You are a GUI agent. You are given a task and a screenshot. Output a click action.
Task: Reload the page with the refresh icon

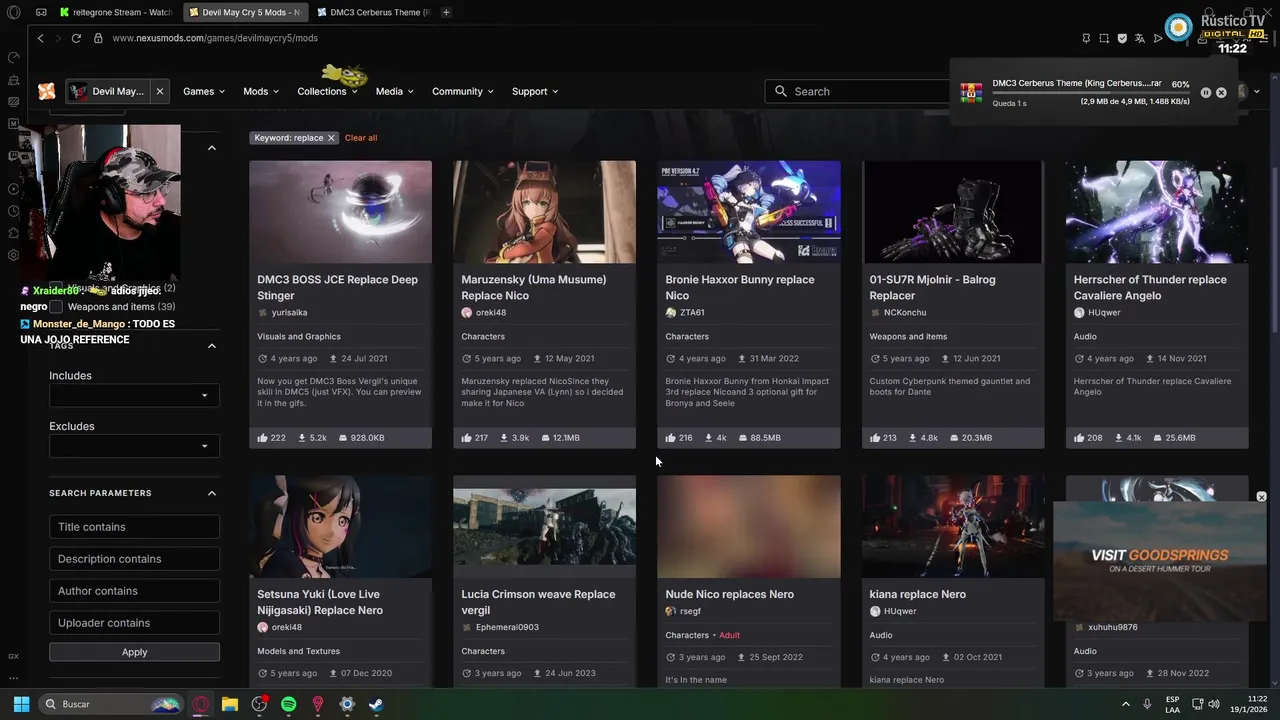click(76, 38)
